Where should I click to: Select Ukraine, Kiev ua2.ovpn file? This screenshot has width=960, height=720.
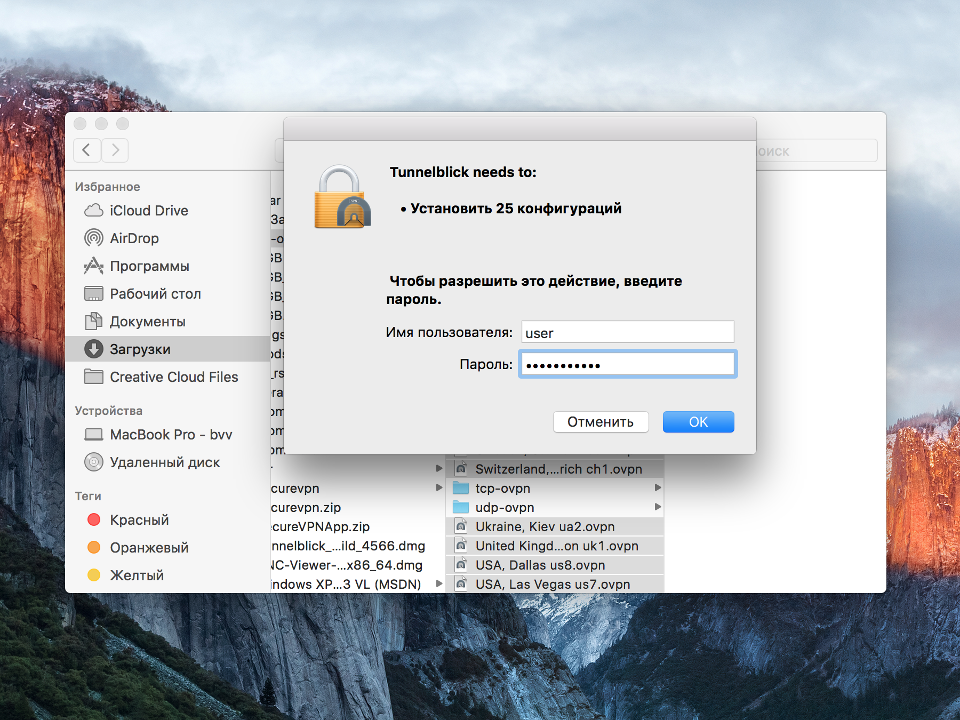[555, 527]
